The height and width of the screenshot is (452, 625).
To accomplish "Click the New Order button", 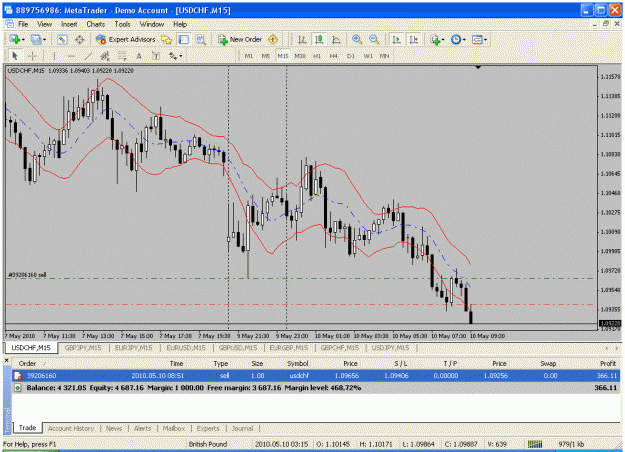I will pos(240,39).
